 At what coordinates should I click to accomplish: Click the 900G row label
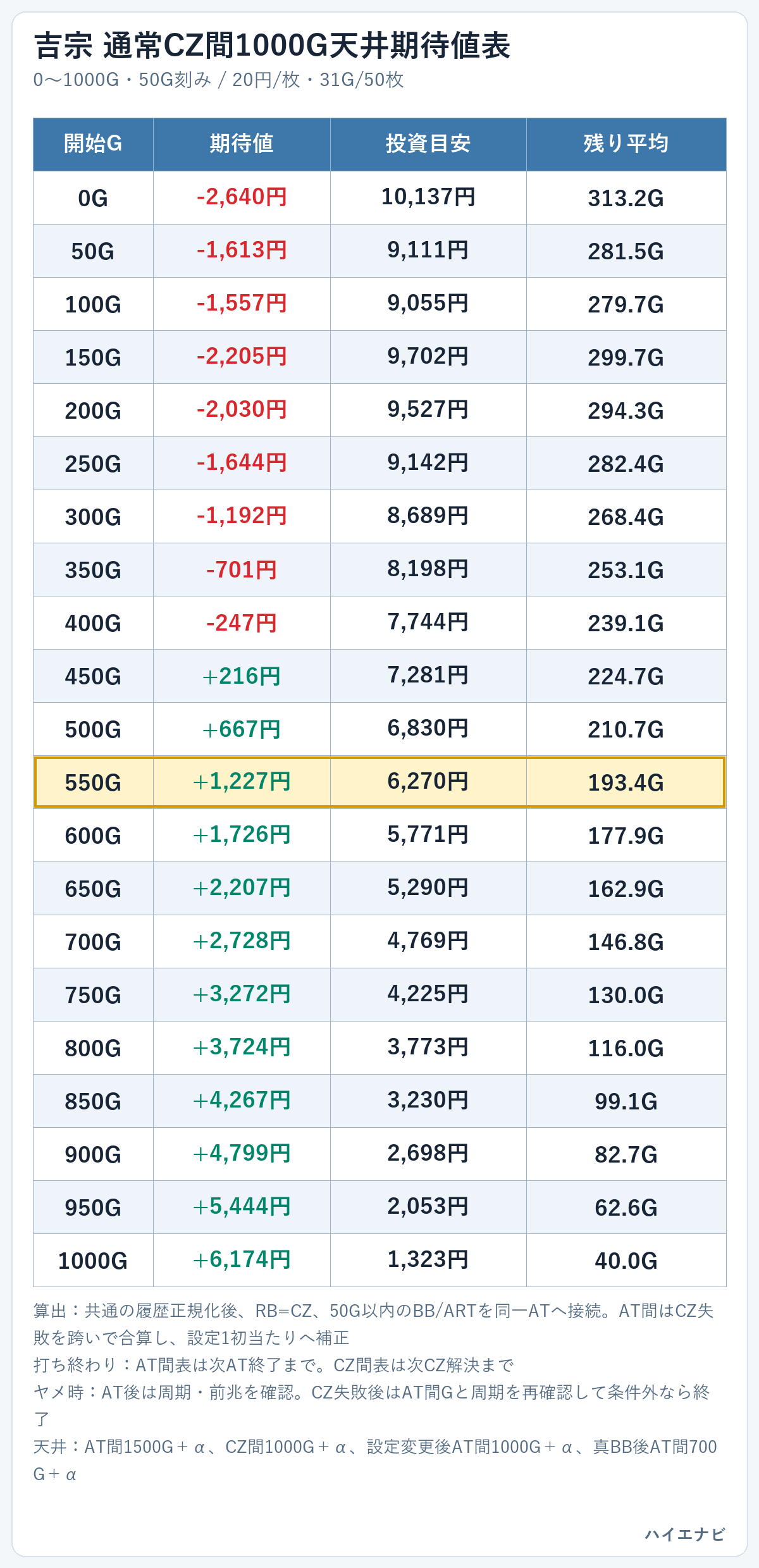click(93, 1154)
